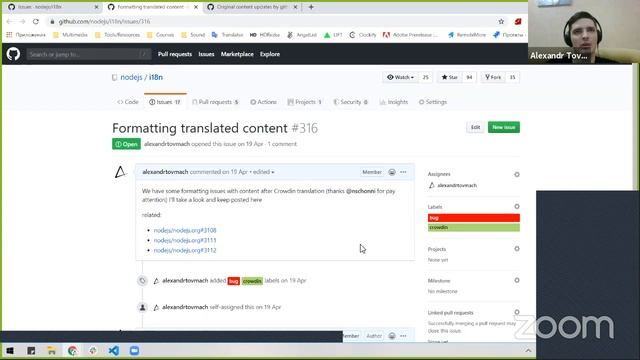Open File Explorer from taskbar

pyautogui.click(x=52, y=351)
